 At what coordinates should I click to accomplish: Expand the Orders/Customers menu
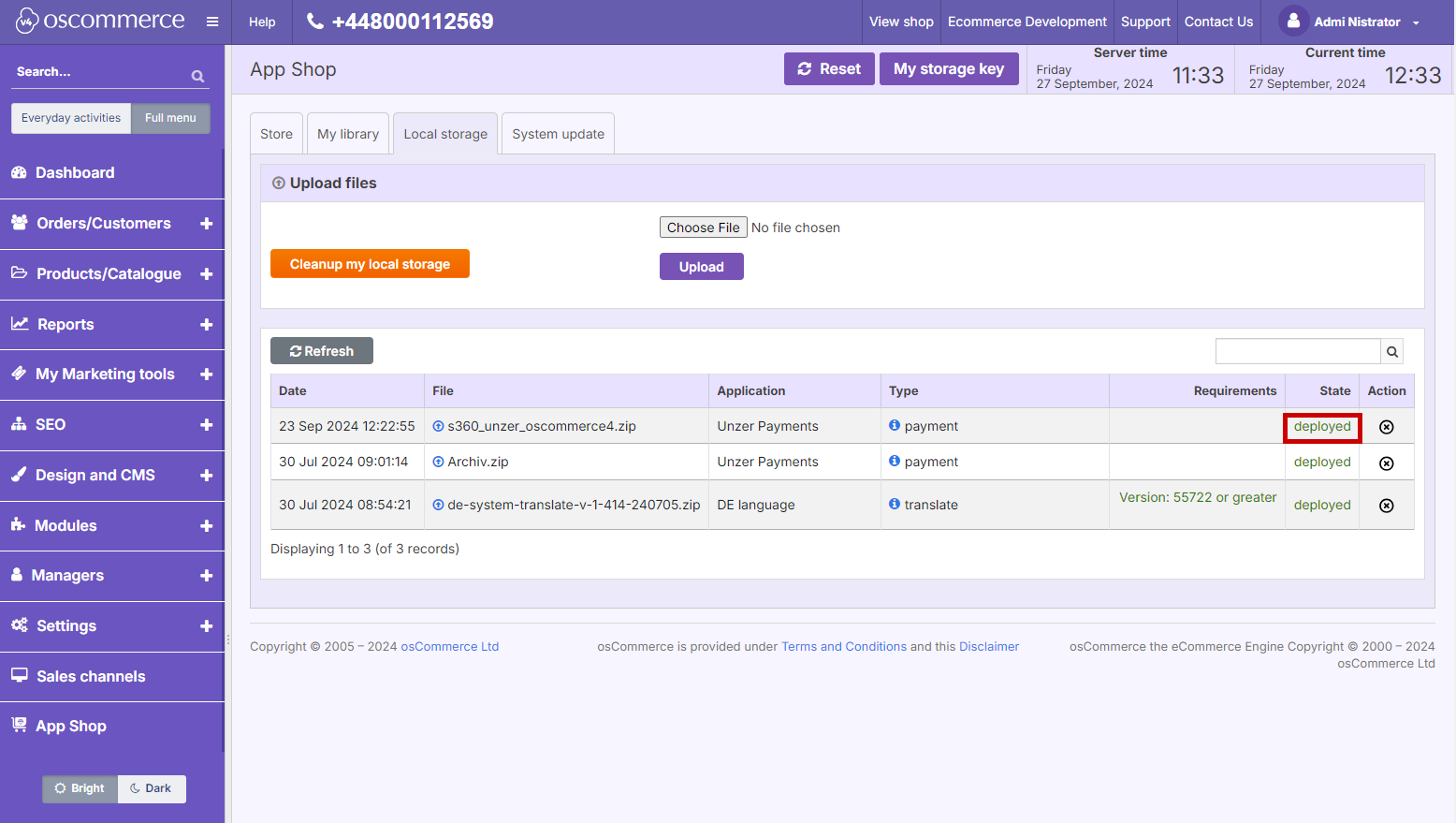pyautogui.click(x=207, y=224)
